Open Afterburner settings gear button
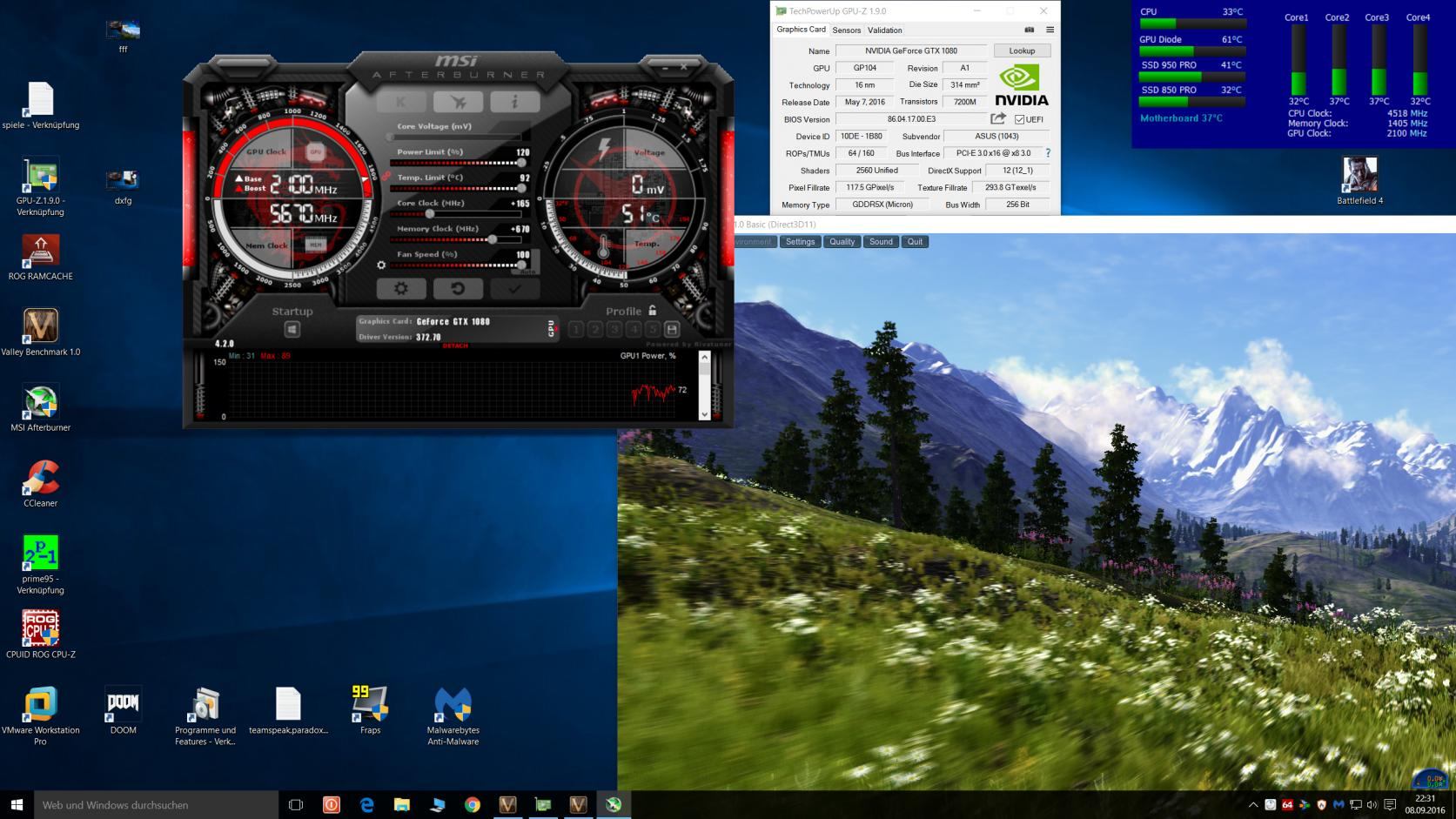The height and width of the screenshot is (819, 1456). [401, 288]
